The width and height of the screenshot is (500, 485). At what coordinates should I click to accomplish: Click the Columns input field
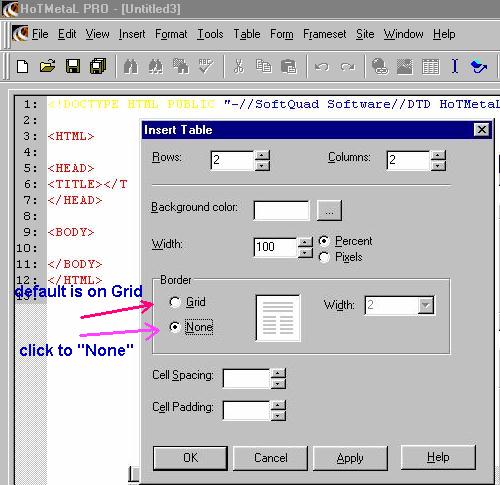point(408,160)
